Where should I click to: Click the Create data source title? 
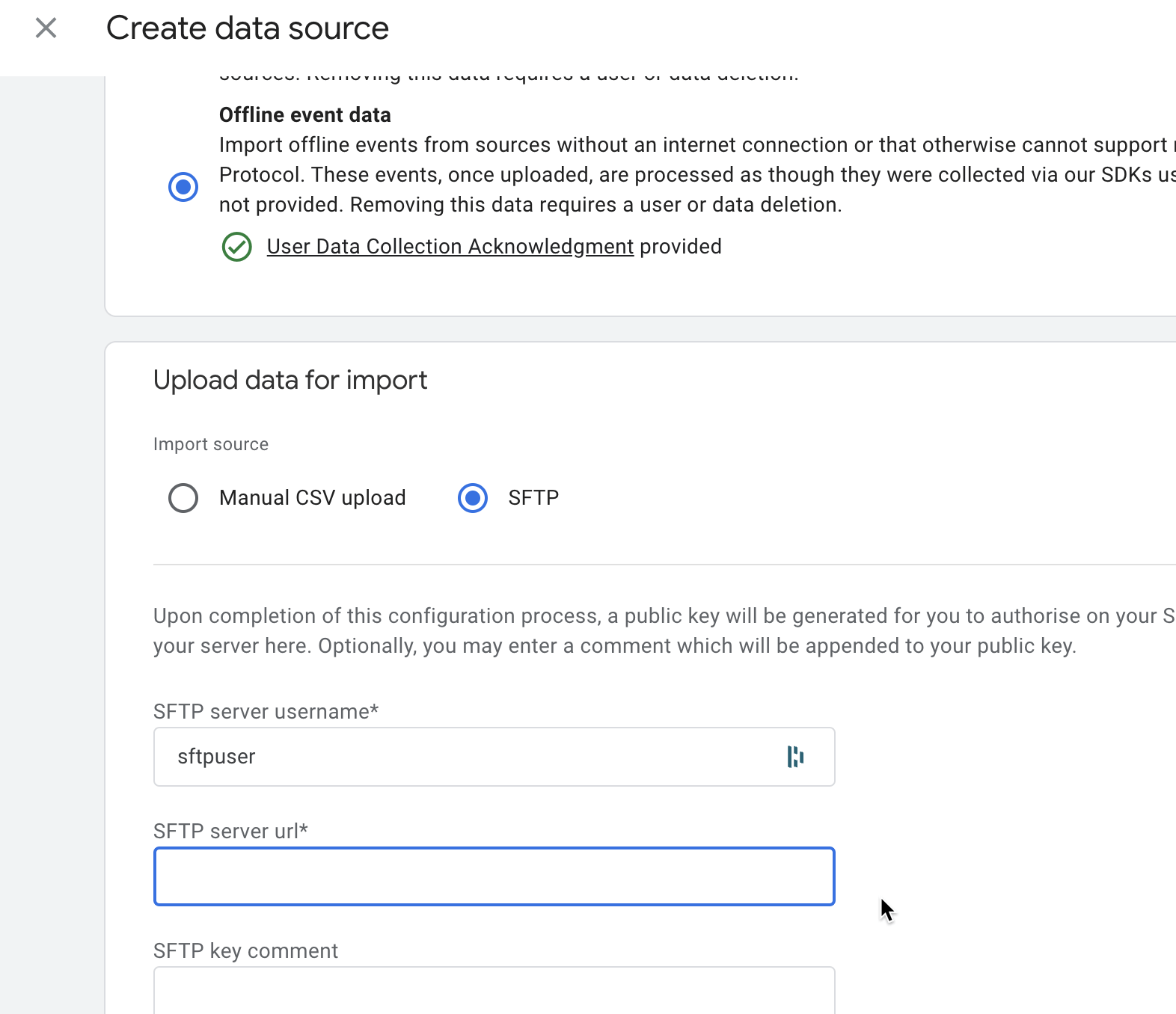(x=248, y=28)
